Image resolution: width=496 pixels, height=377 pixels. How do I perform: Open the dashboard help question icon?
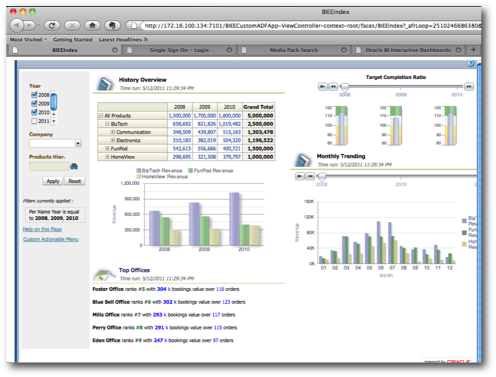coord(470,63)
